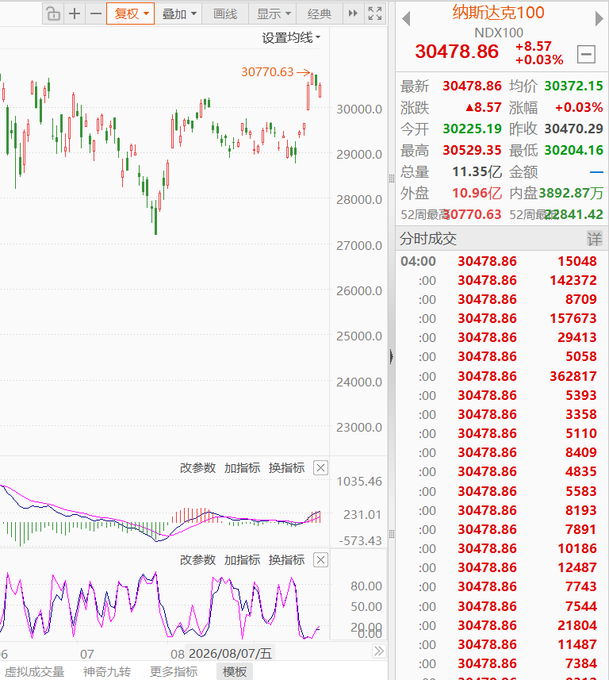Screen dimensions: 609x680
Task: Zoom out chart with minus button
Action: (x=96, y=14)
